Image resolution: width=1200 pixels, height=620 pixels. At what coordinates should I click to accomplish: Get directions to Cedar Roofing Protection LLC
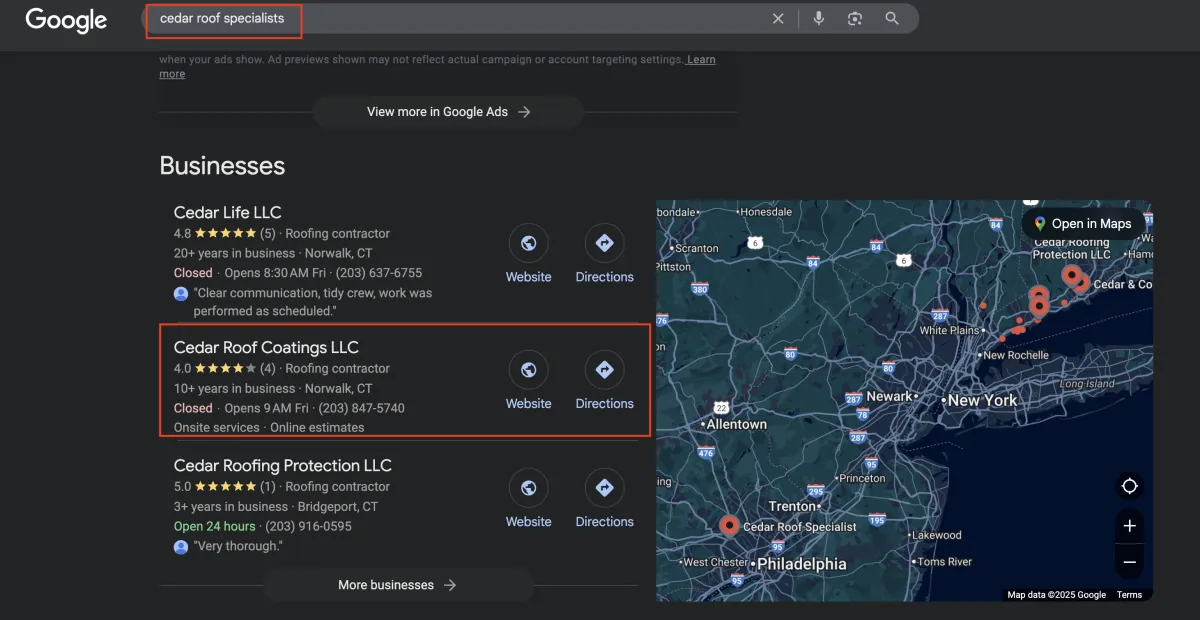pos(604,488)
